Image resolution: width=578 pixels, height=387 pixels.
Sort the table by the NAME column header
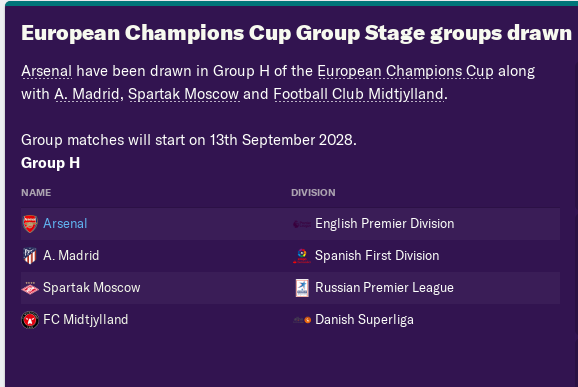[x=36, y=193]
